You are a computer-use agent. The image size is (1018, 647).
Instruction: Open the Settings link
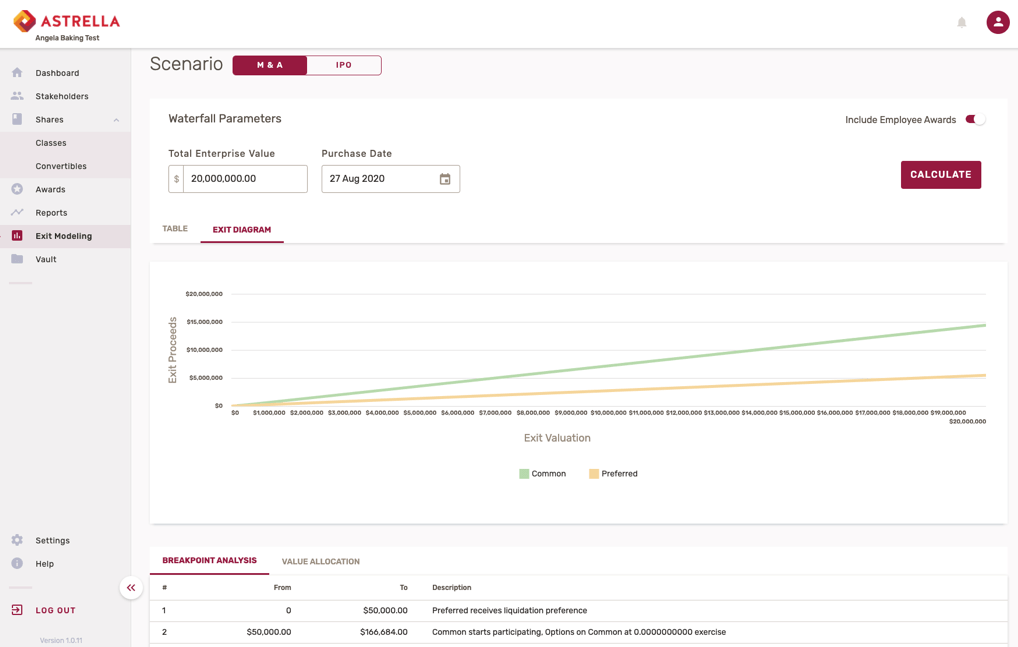[53, 541]
